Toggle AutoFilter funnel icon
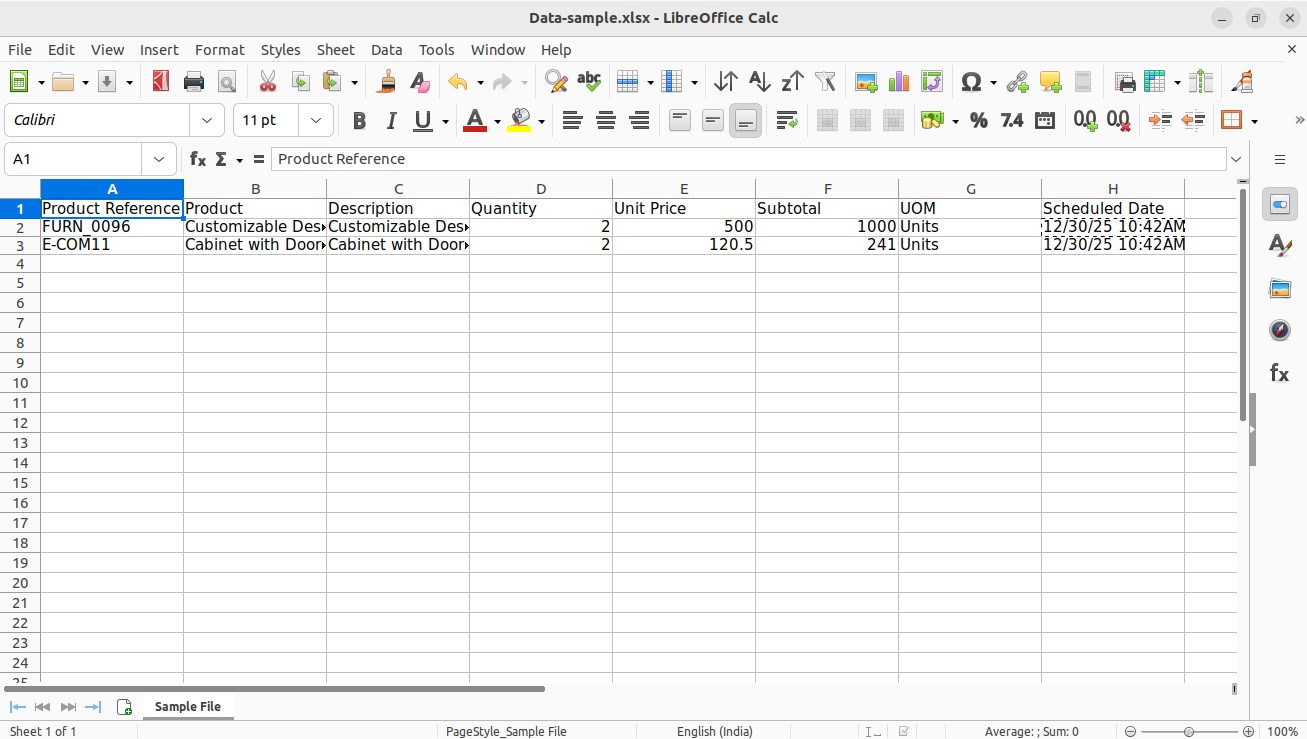This screenshot has height=739, width=1307. tap(825, 82)
